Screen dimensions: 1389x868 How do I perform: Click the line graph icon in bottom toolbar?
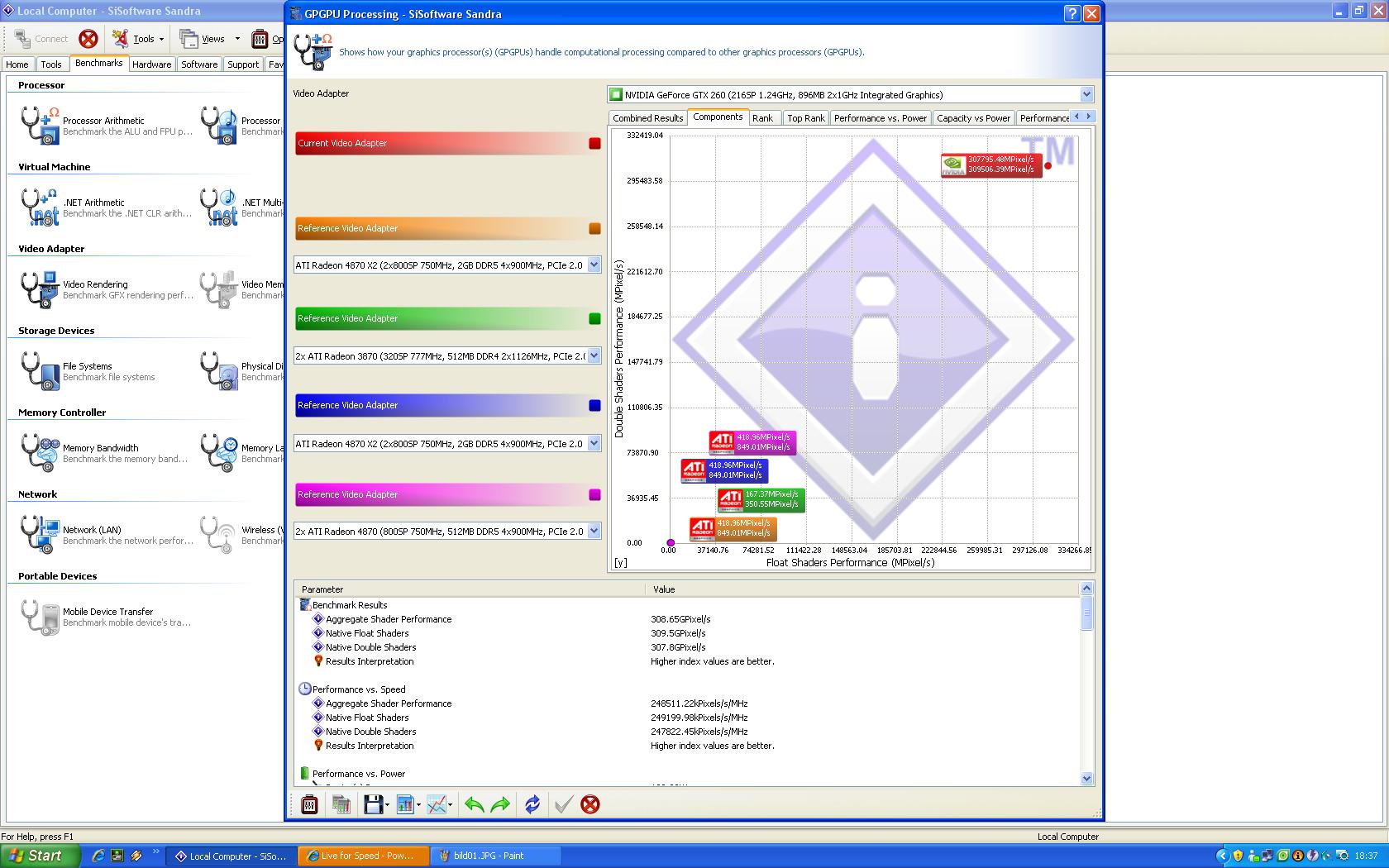[x=437, y=804]
